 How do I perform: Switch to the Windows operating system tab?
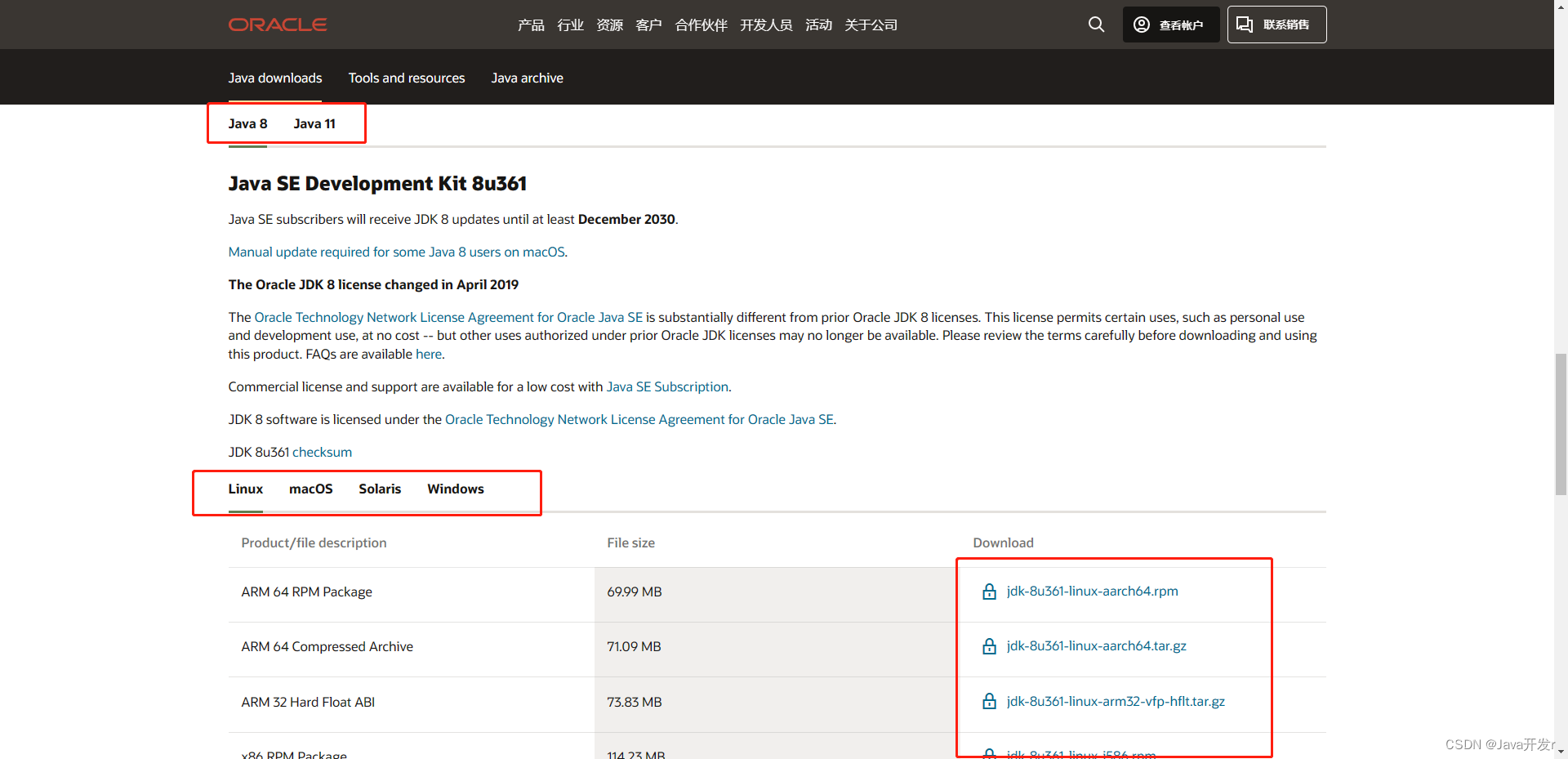tap(455, 489)
